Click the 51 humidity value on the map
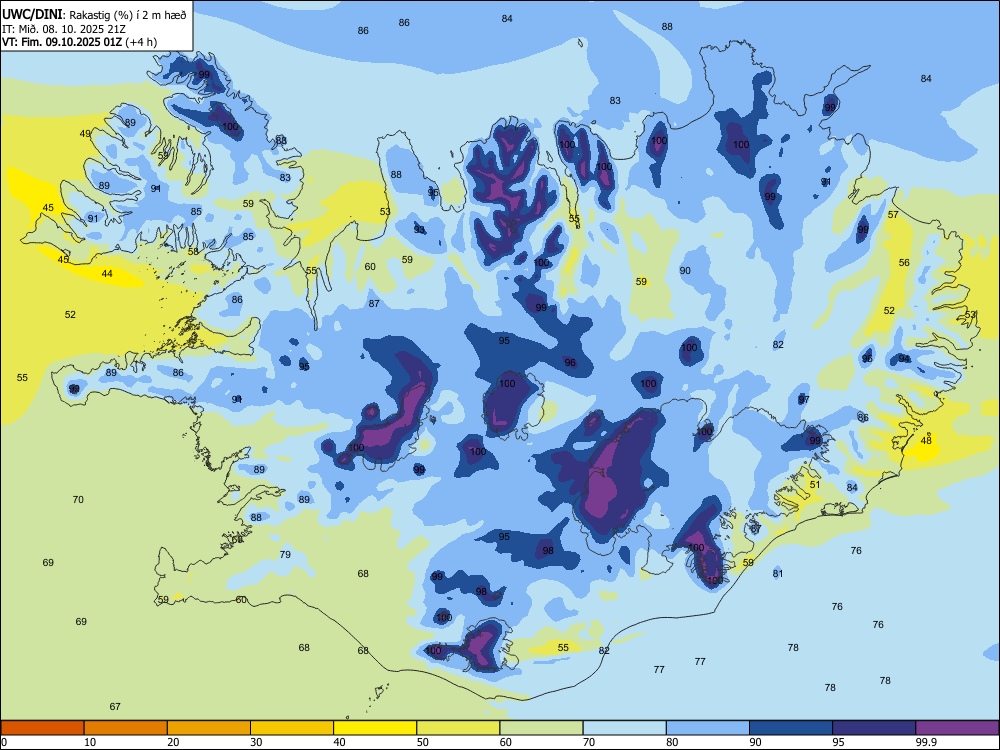1000x750 pixels. [815, 484]
